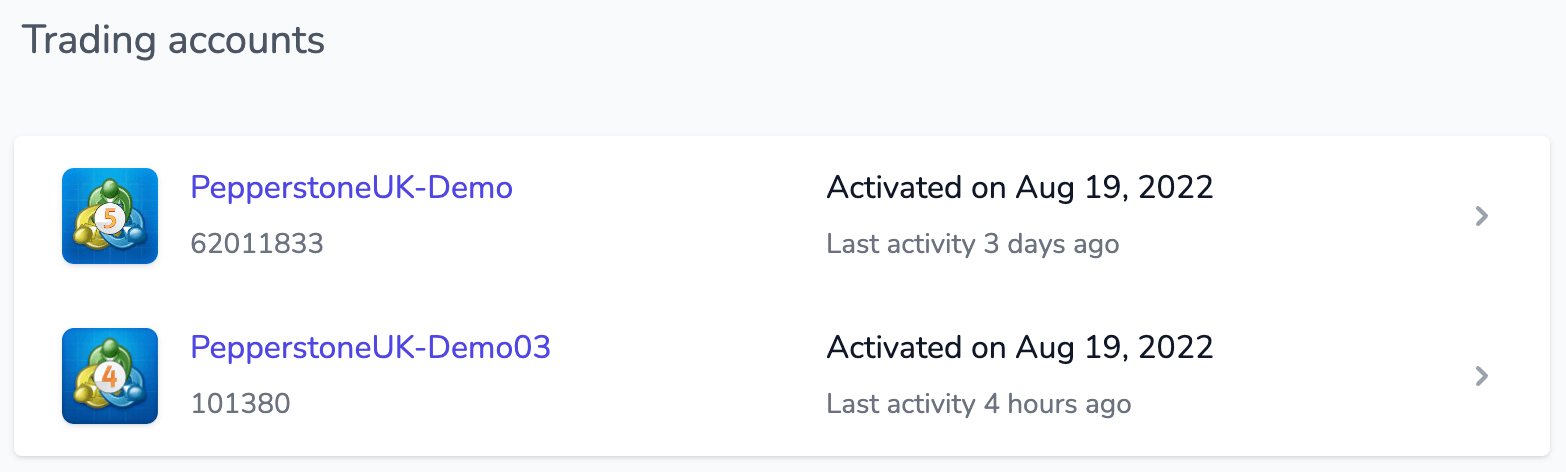Click the orange 4 badge on icon
This screenshot has height=472, width=1566.
click(109, 378)
